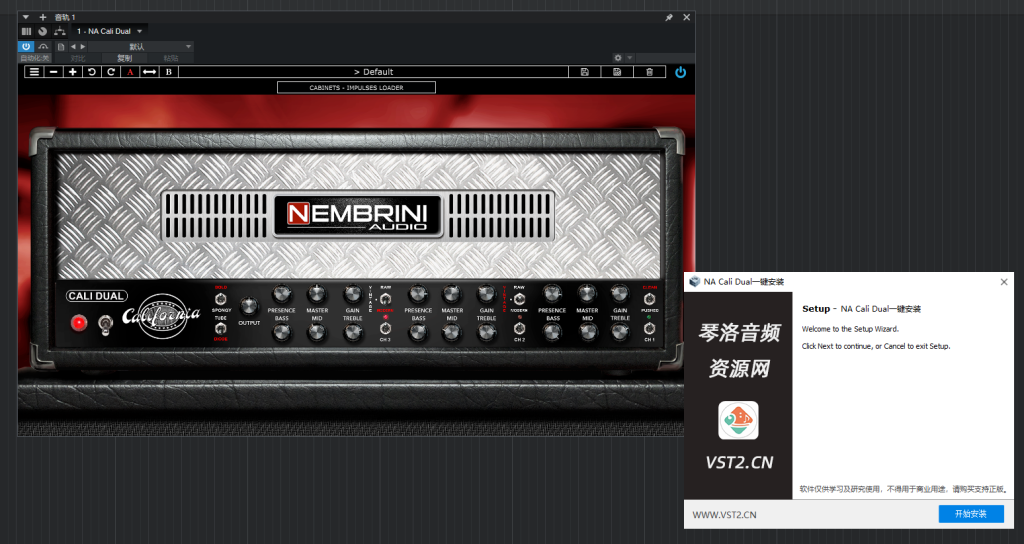Open the gear settings dropdown arrow
The image size is (1024, 544).
[x=630, y=58]
